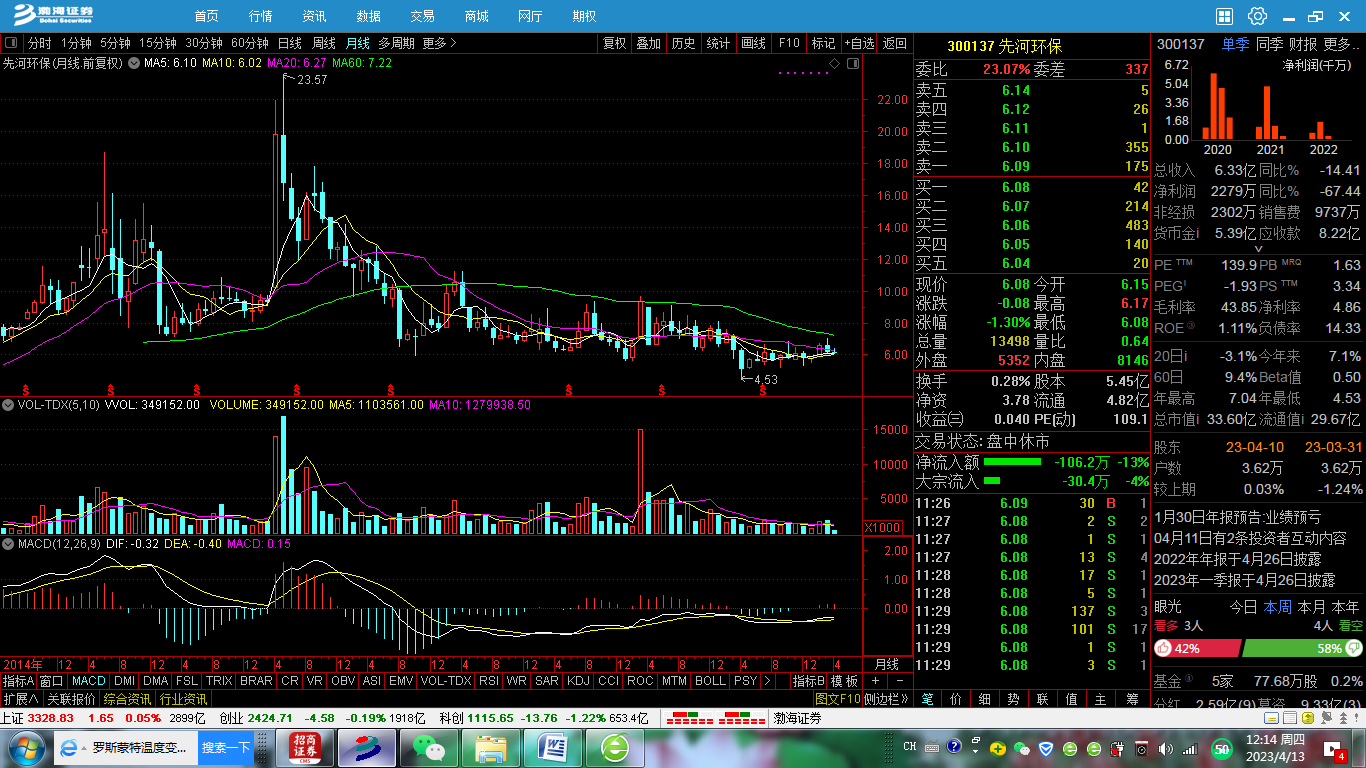Image resolution: width=1366 pixels, height=768 pixels.
Task: Toggle 复权 price adjustment
Action: pyautogui.click(x=614, y=43)
